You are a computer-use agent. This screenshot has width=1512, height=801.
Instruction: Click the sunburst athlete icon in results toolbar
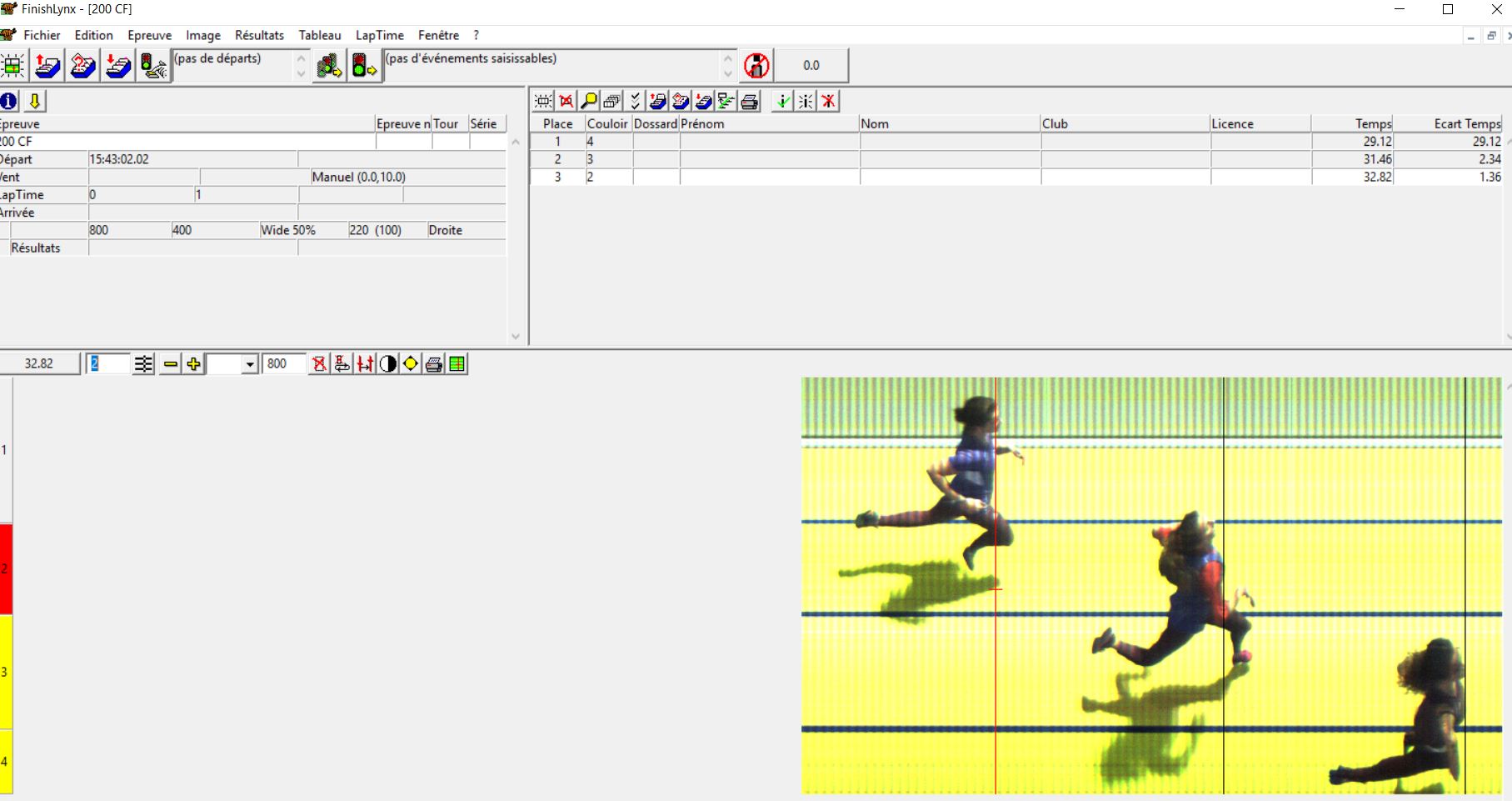(806, 102)
